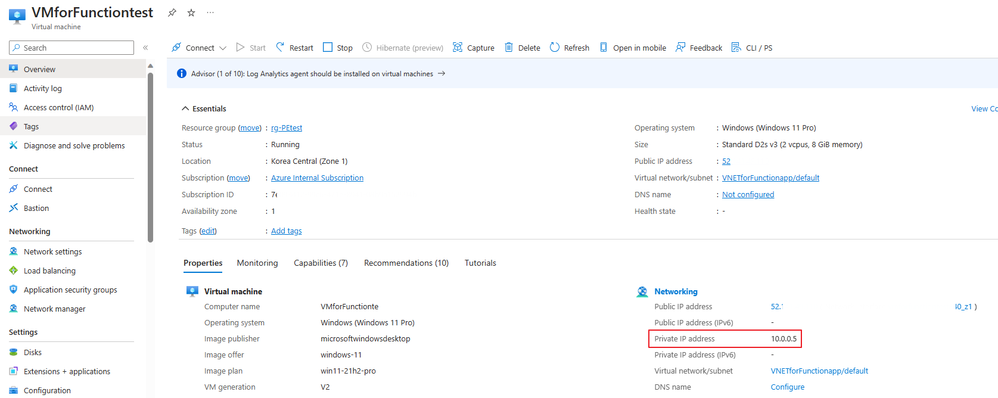Collapse the Essentials section
Image resolution: width=998 pixels, height=398 pixels.
pos(185,109)
